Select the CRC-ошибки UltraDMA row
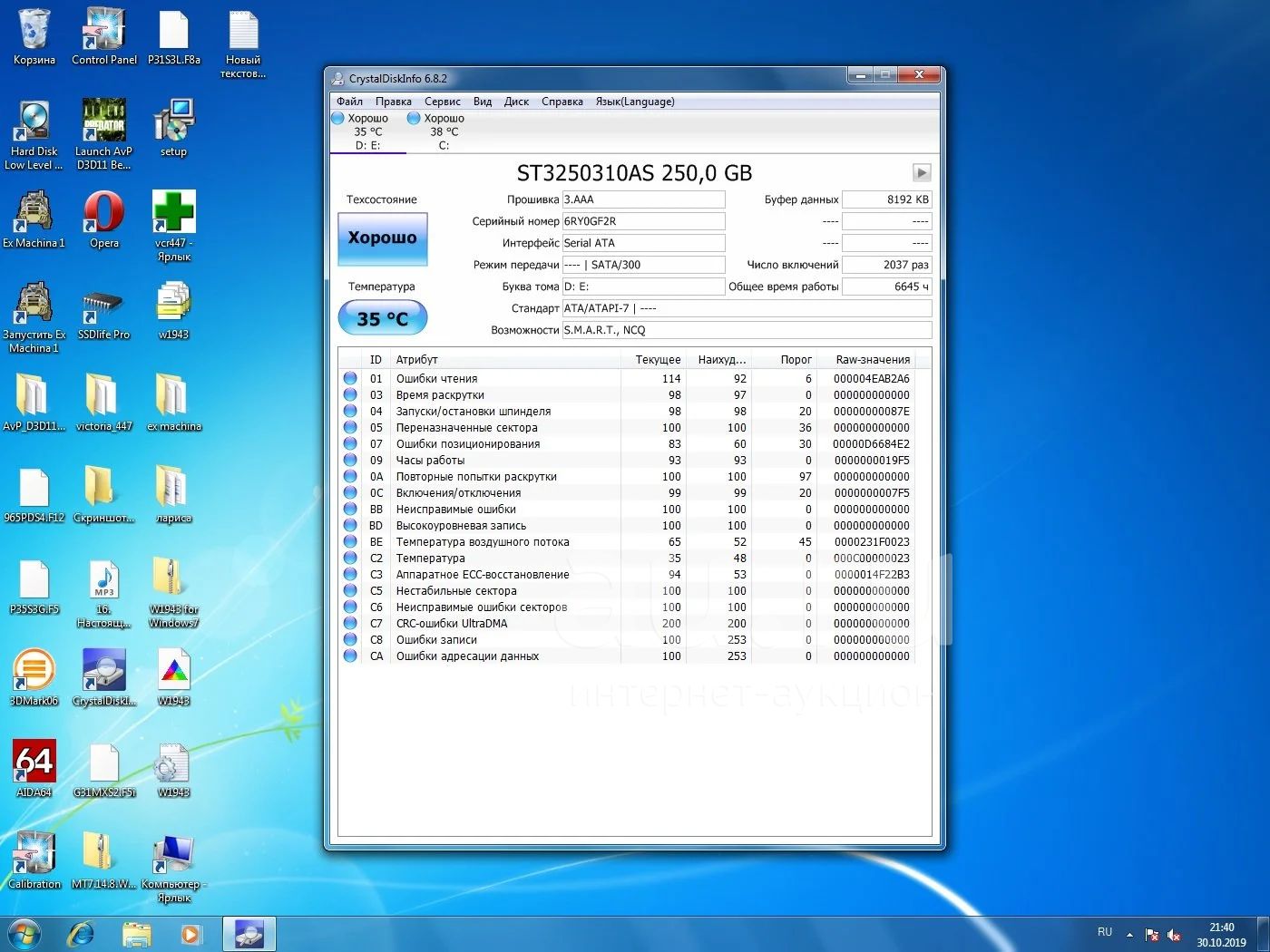The image size is (1270, 952). (626, 624)
